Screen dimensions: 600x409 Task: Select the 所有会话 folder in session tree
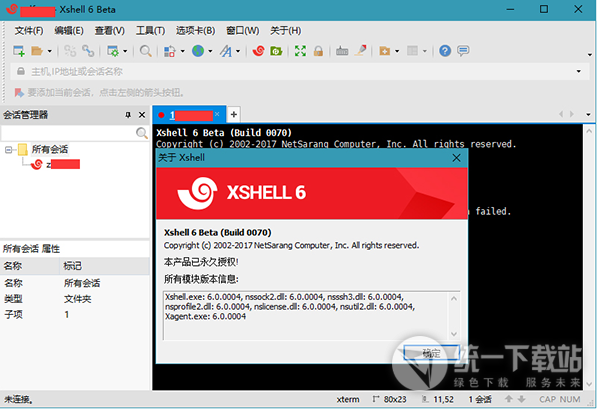(52, 149)
